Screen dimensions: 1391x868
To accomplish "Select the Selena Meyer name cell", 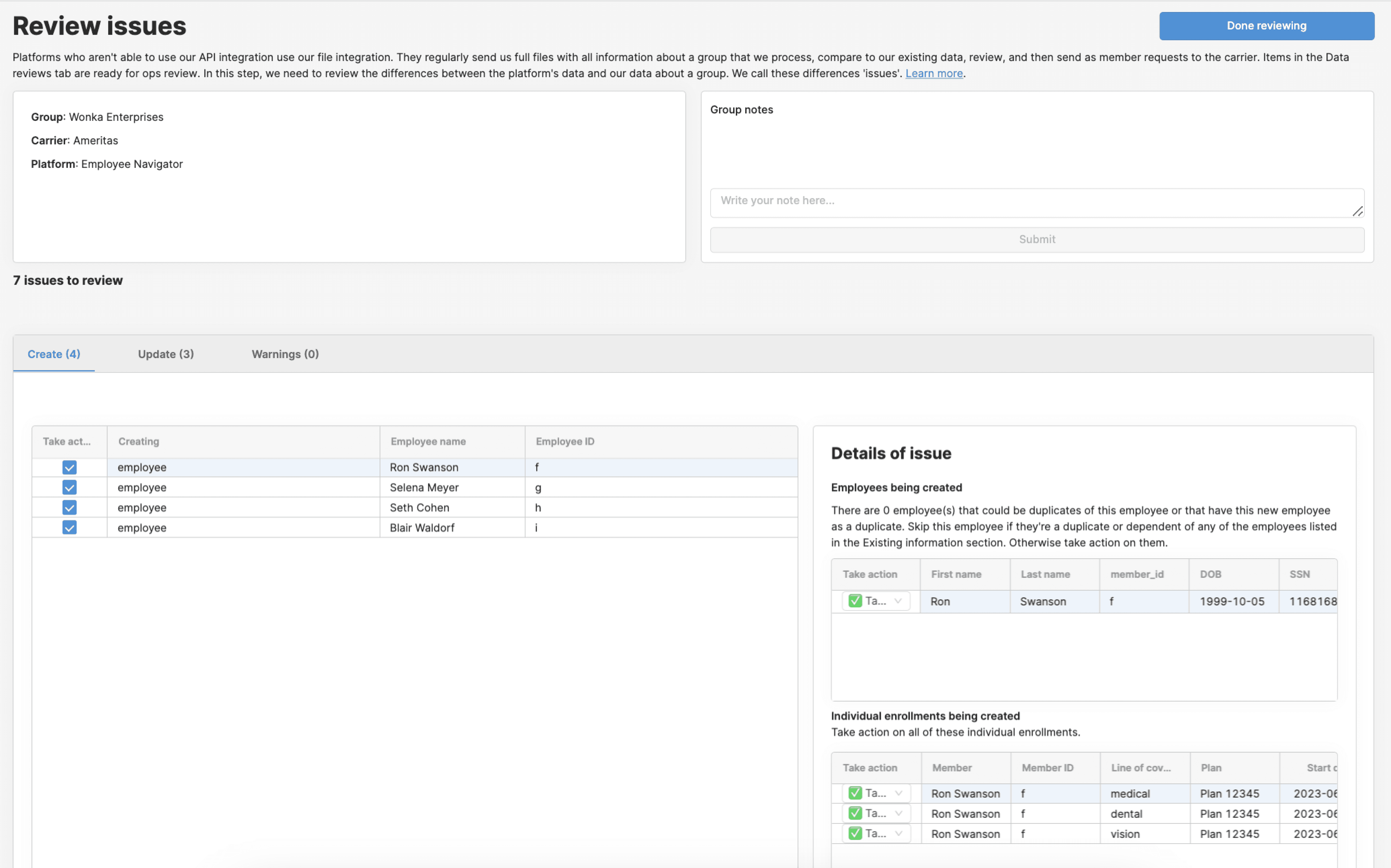I will 452,487.
